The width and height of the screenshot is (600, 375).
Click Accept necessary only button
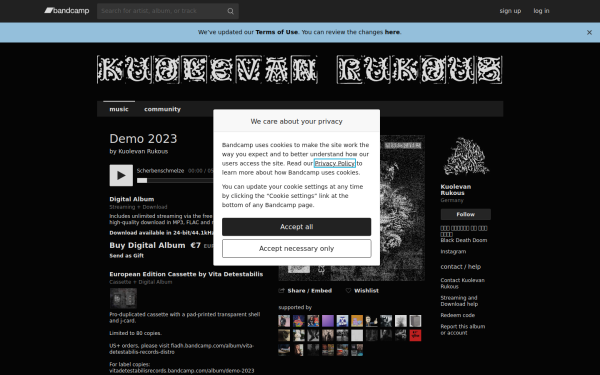click(297, 249)
